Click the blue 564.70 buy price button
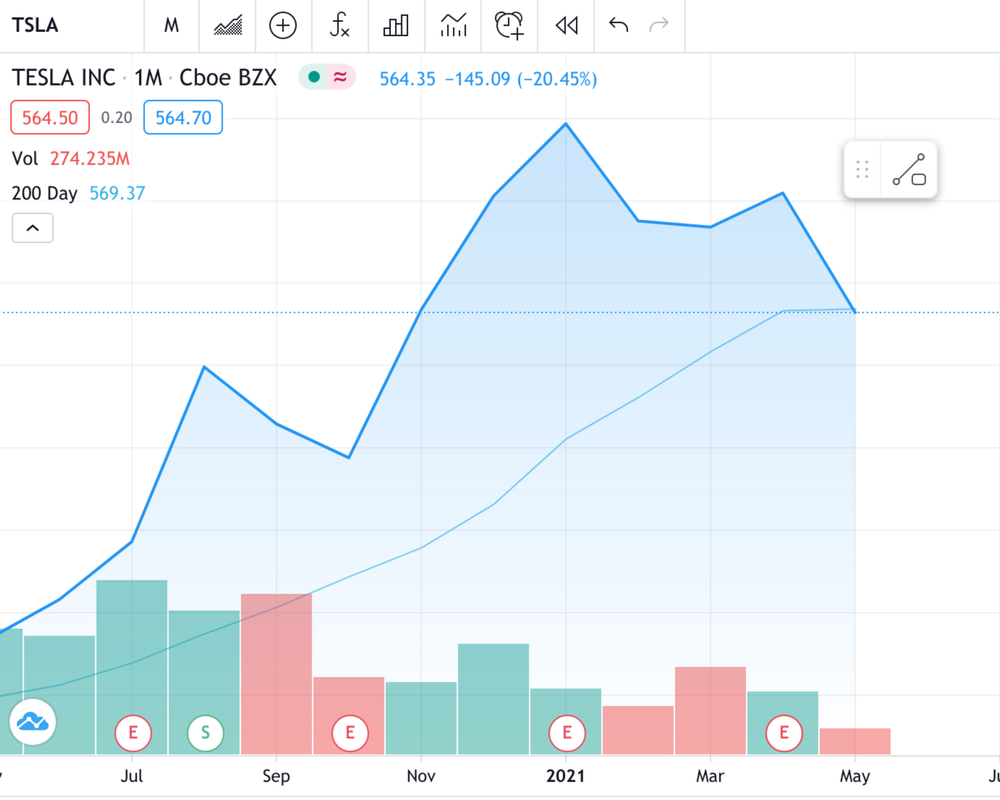This screenshot has width=1000, height=800. 183,117
